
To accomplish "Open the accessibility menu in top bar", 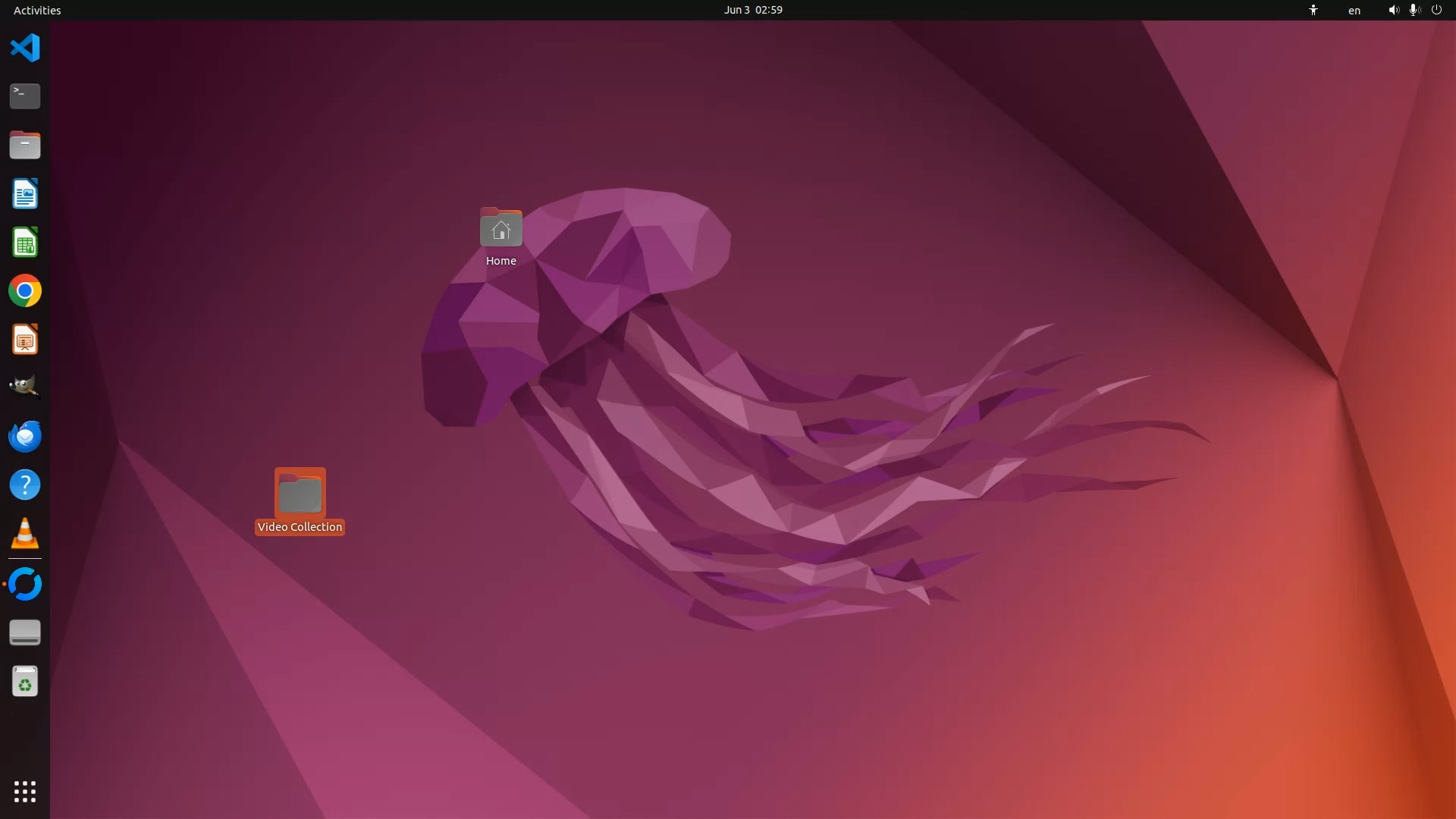I will coord(1313,10).
